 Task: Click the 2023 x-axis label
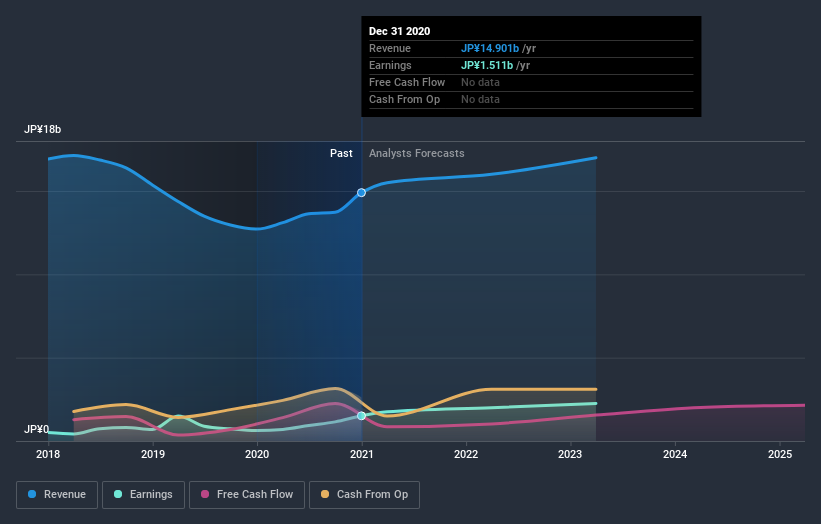pyautogui.click(x=570, y=454)
